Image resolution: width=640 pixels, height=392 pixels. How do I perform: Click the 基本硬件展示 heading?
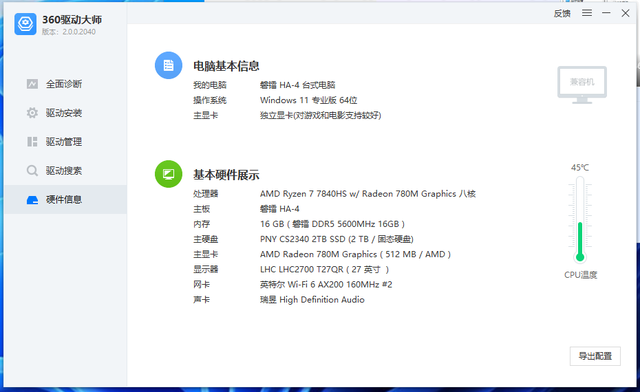(226, 175)
